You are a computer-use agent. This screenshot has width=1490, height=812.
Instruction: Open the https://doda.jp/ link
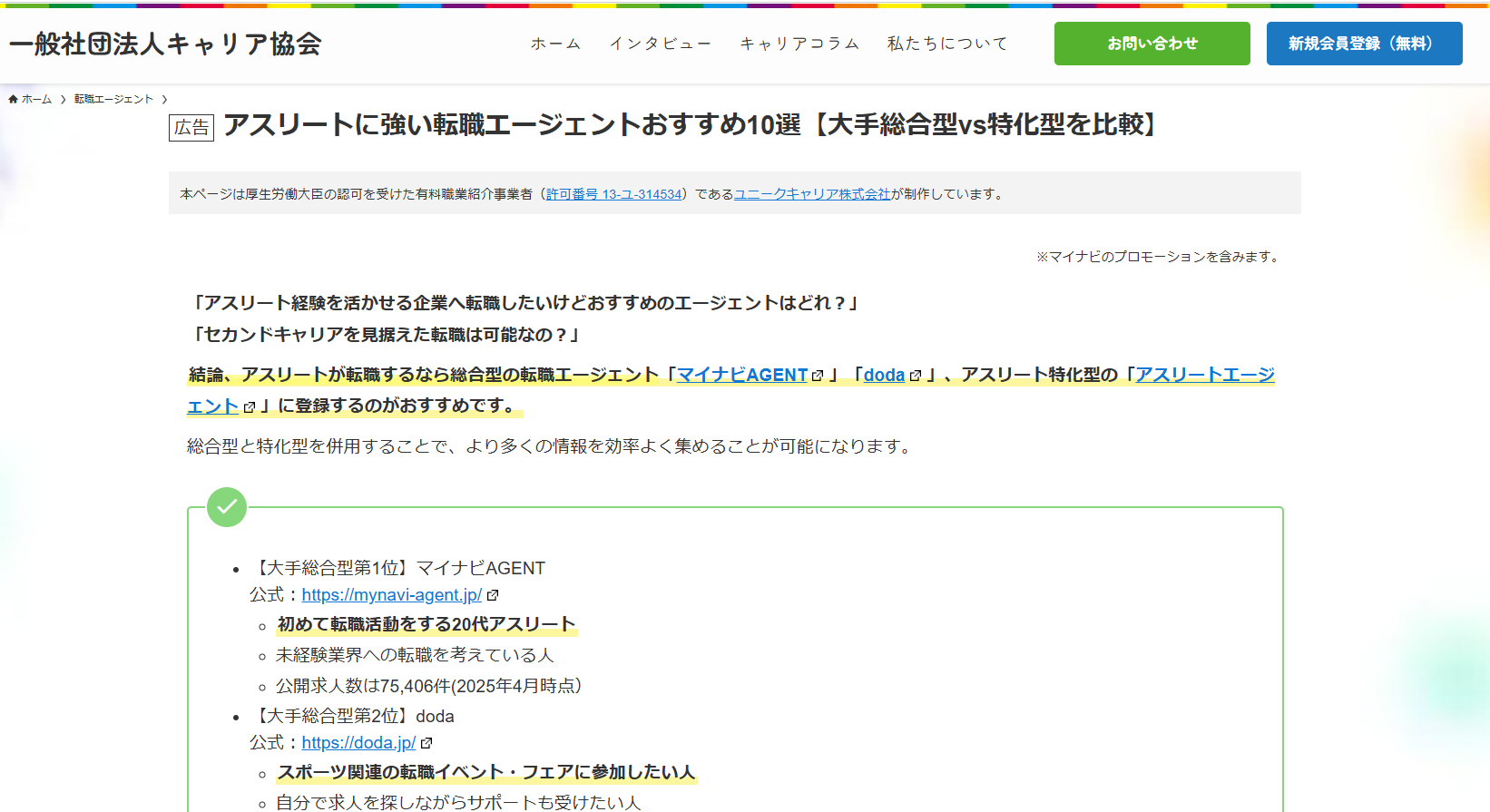(x=358, y=743)
